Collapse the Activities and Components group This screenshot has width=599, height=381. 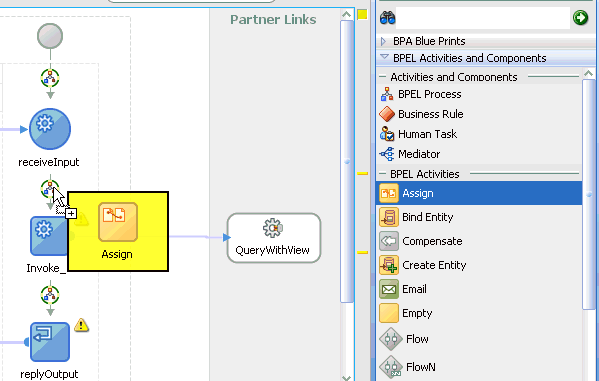coord(383,77)
